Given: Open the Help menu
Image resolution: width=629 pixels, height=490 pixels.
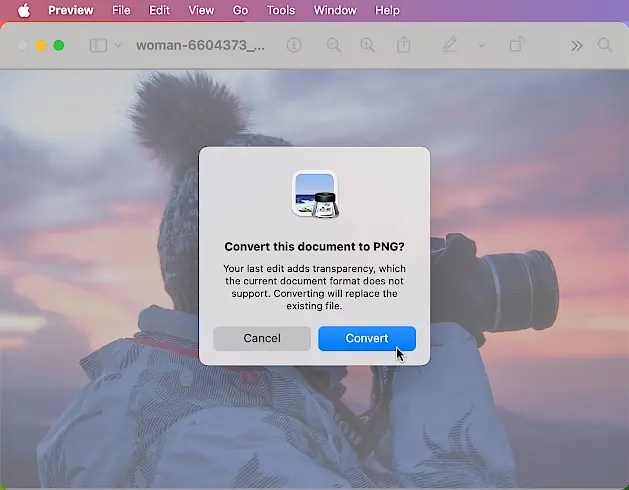Looking at the screenshot, I should (387, 10).
